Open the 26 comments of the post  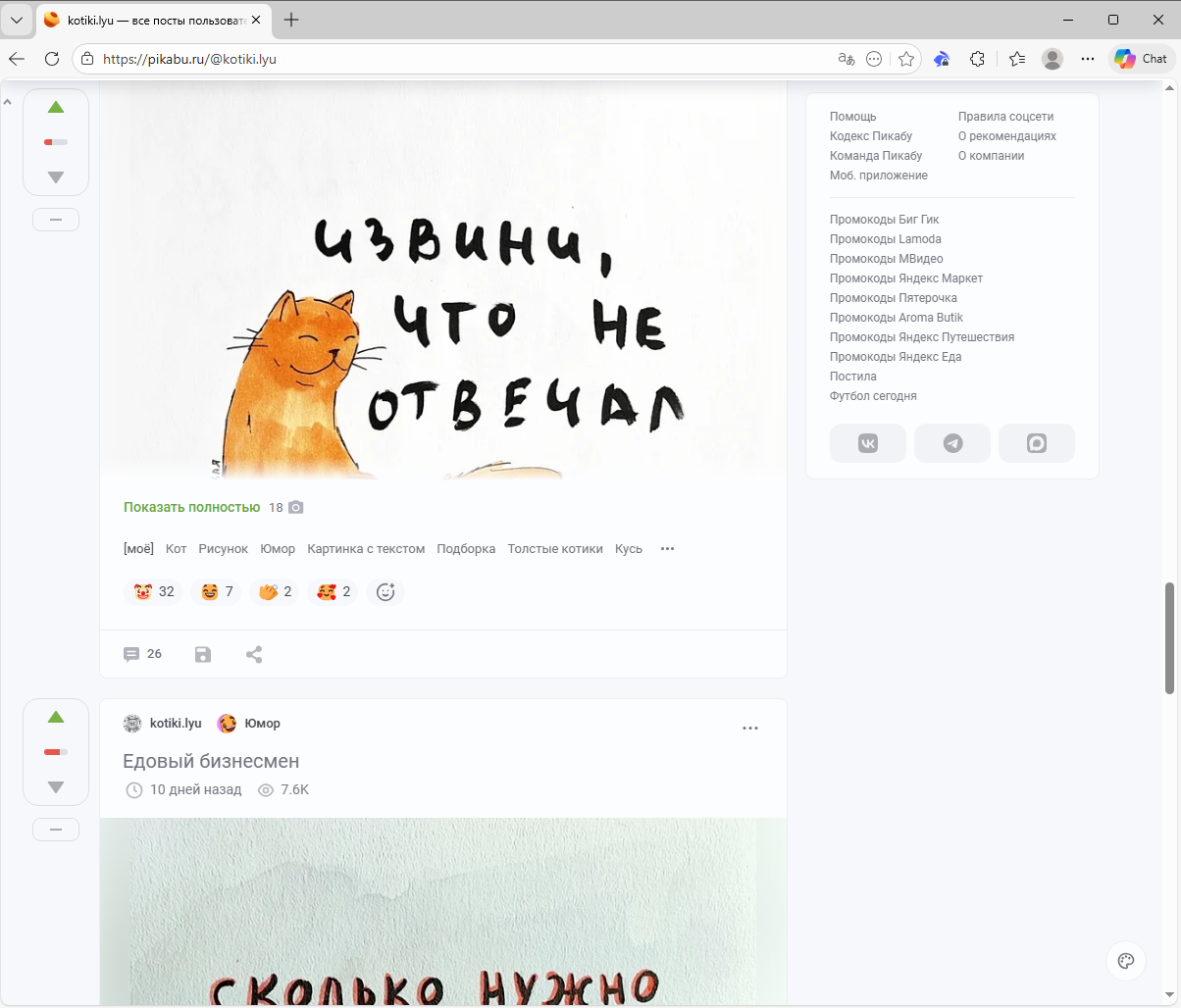(142, 654)
